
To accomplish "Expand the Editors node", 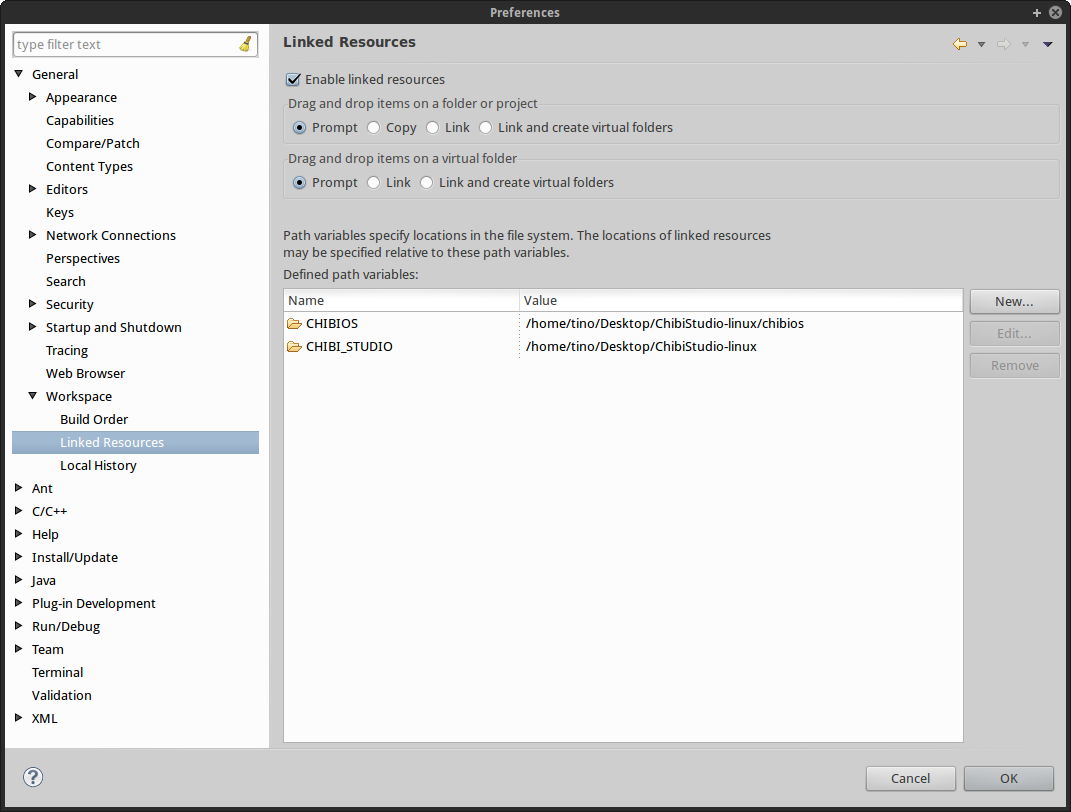I will point(32,188).
